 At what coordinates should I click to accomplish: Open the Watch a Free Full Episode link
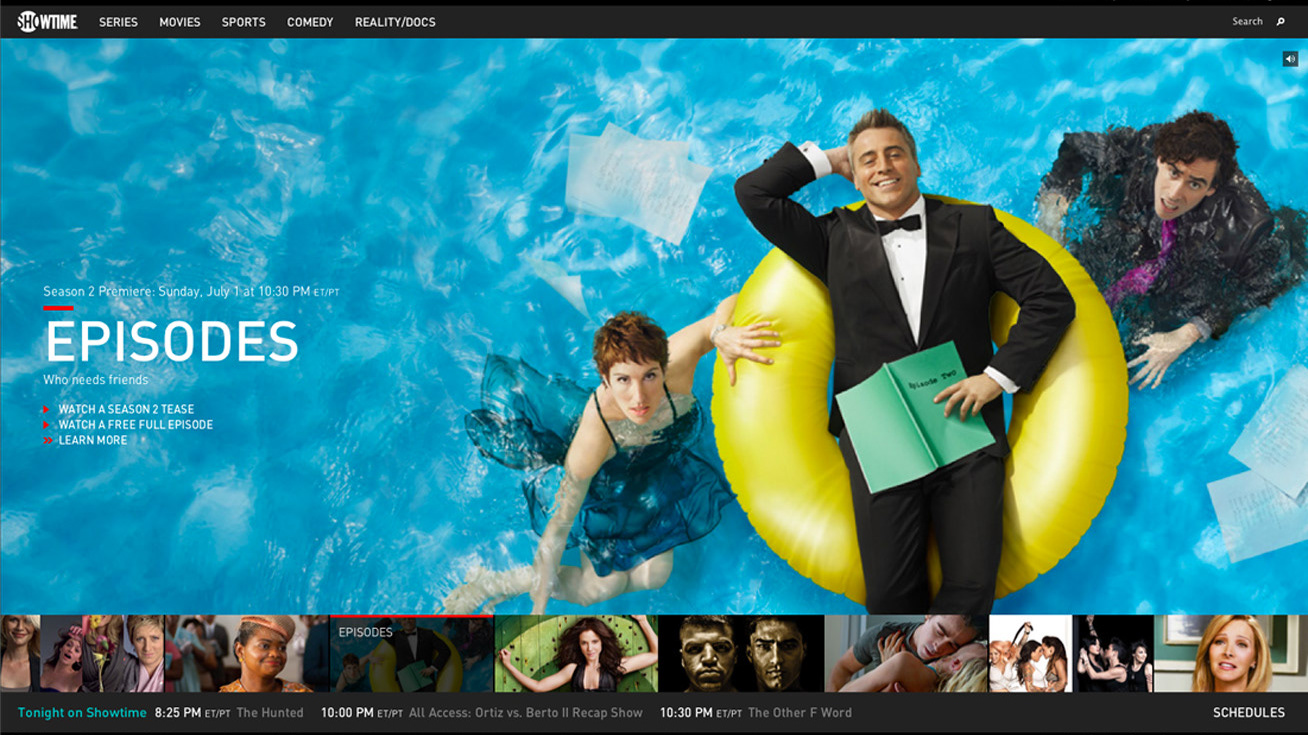pos(136,425)
